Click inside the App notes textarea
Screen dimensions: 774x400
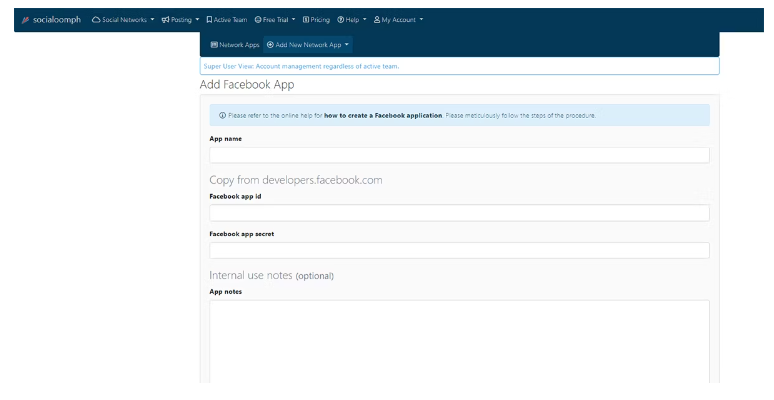(x=459, y=342)
